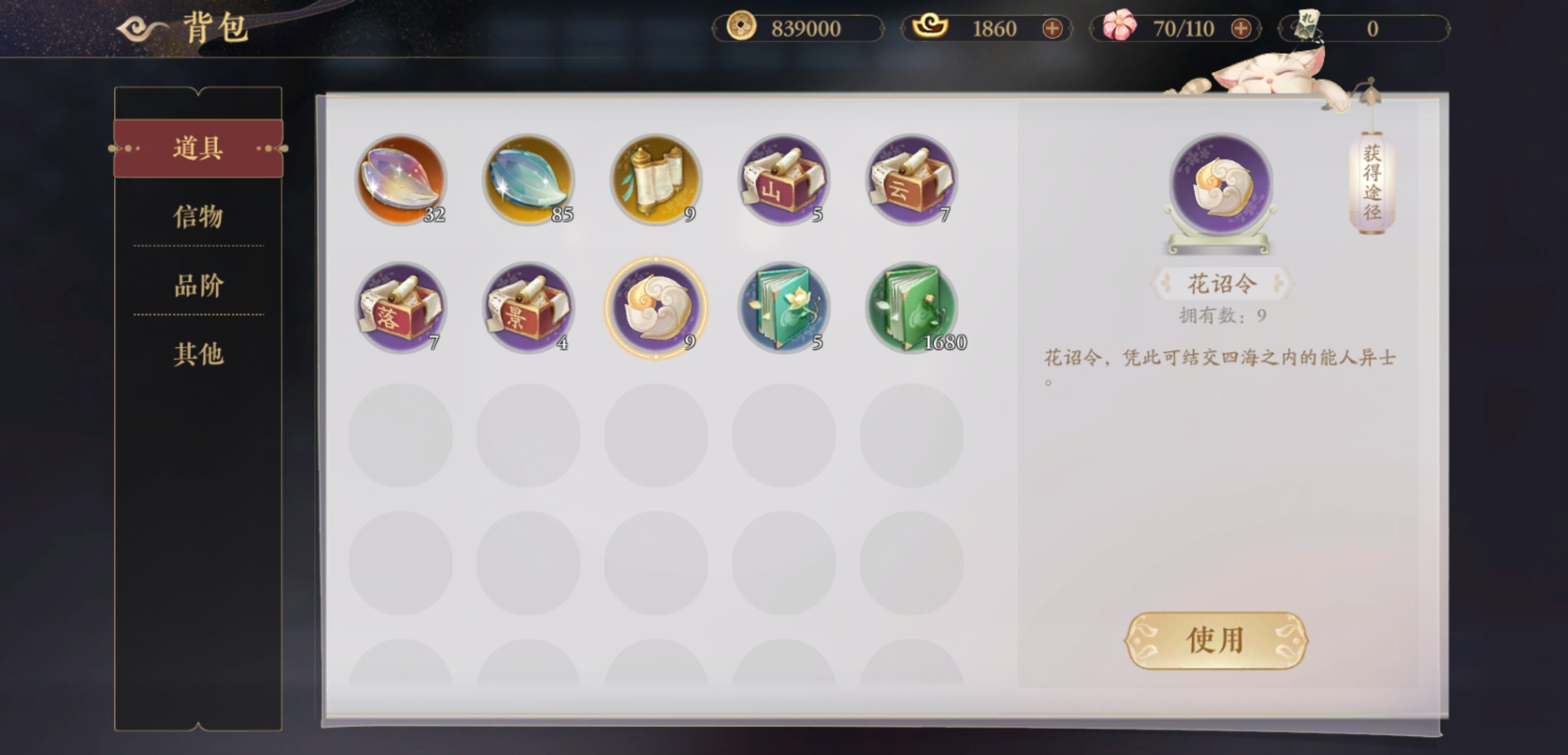Switch to the 信物 tab
1568x755 pixels.
click(198, 217)
